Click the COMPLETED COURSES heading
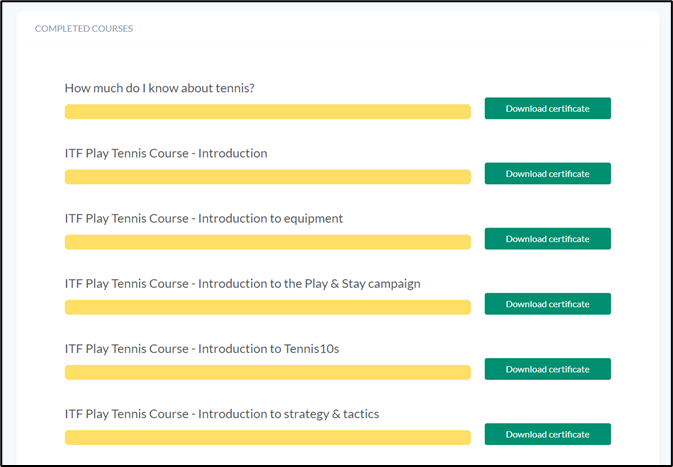The width and height of the screenshot is (673, 467). pos(84,29)
